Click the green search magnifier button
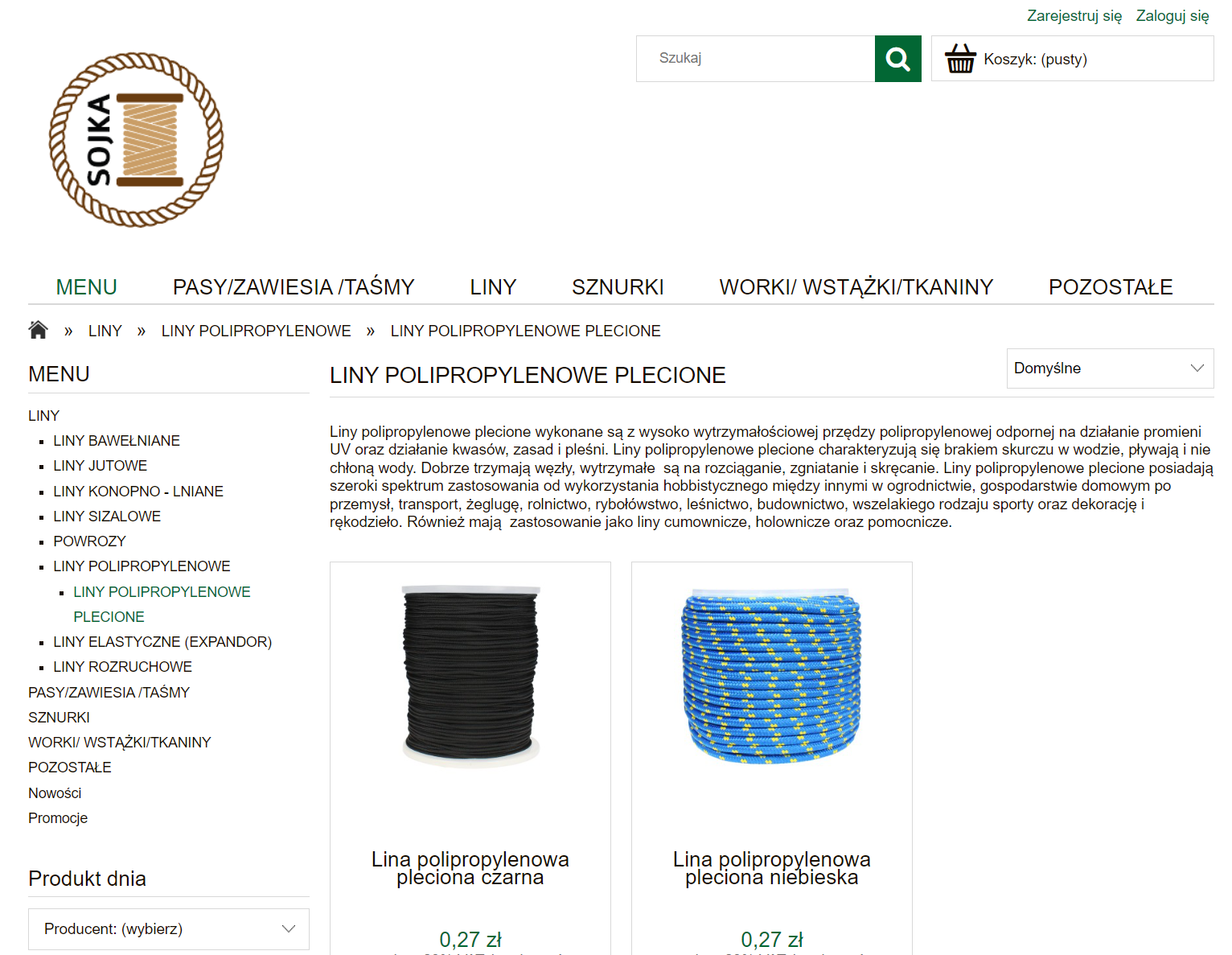 tap(897, 59)
